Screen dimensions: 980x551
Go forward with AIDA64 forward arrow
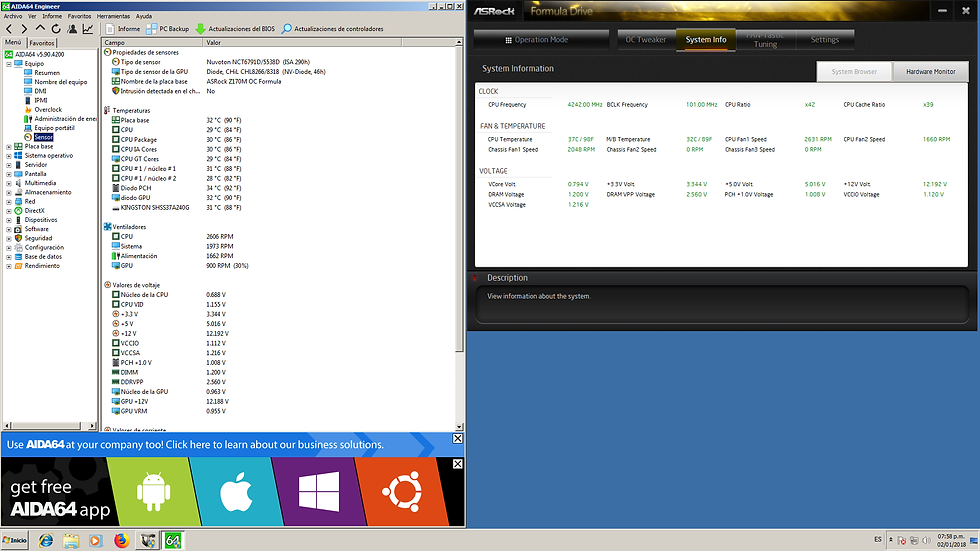click(24, 29)
